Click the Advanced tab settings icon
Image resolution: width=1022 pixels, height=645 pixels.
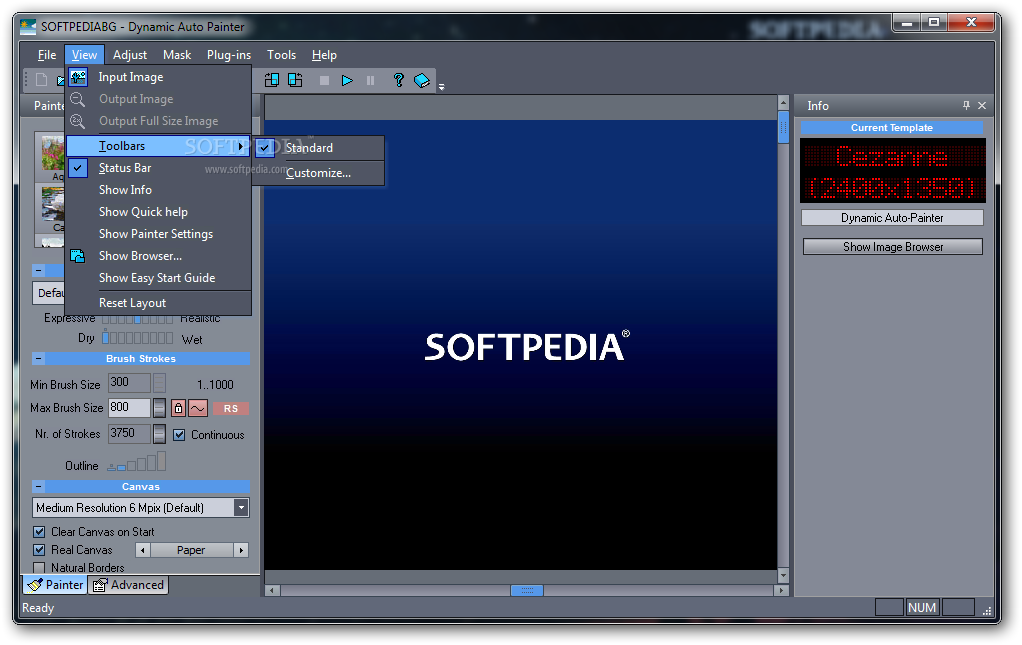pos(100,585)
